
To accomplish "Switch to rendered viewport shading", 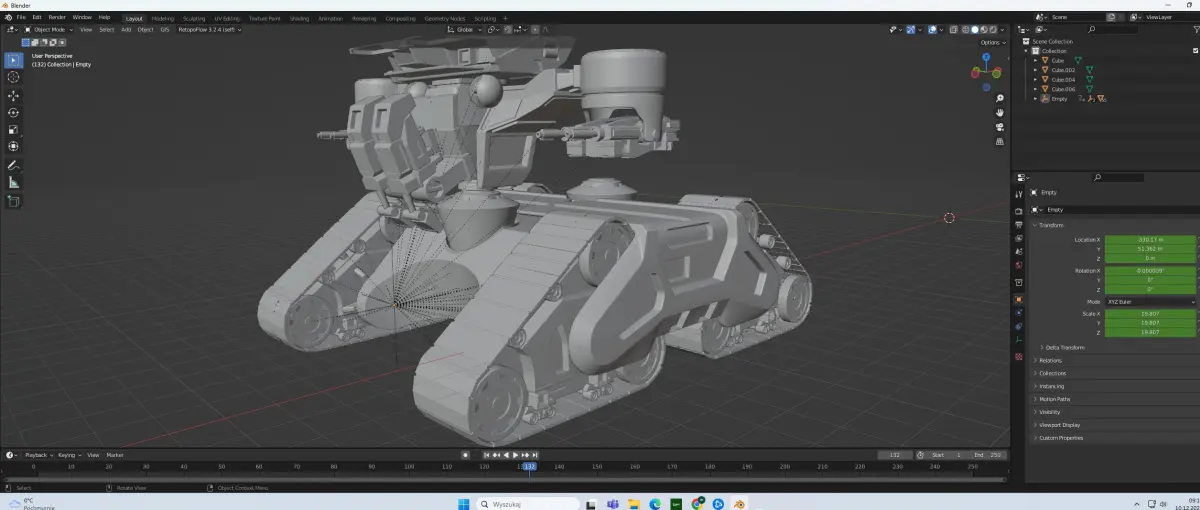I will pos(995,29).
